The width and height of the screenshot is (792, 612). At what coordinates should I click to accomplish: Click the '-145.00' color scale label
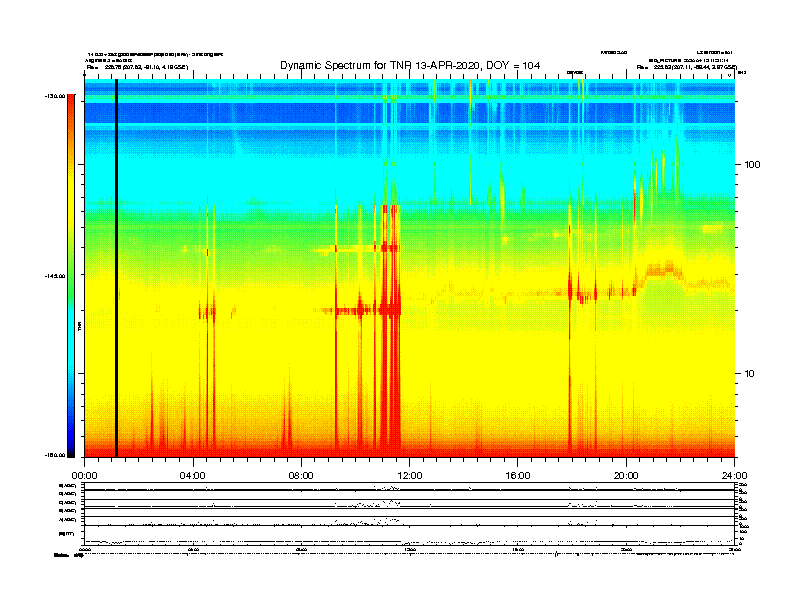click(55, 276)
